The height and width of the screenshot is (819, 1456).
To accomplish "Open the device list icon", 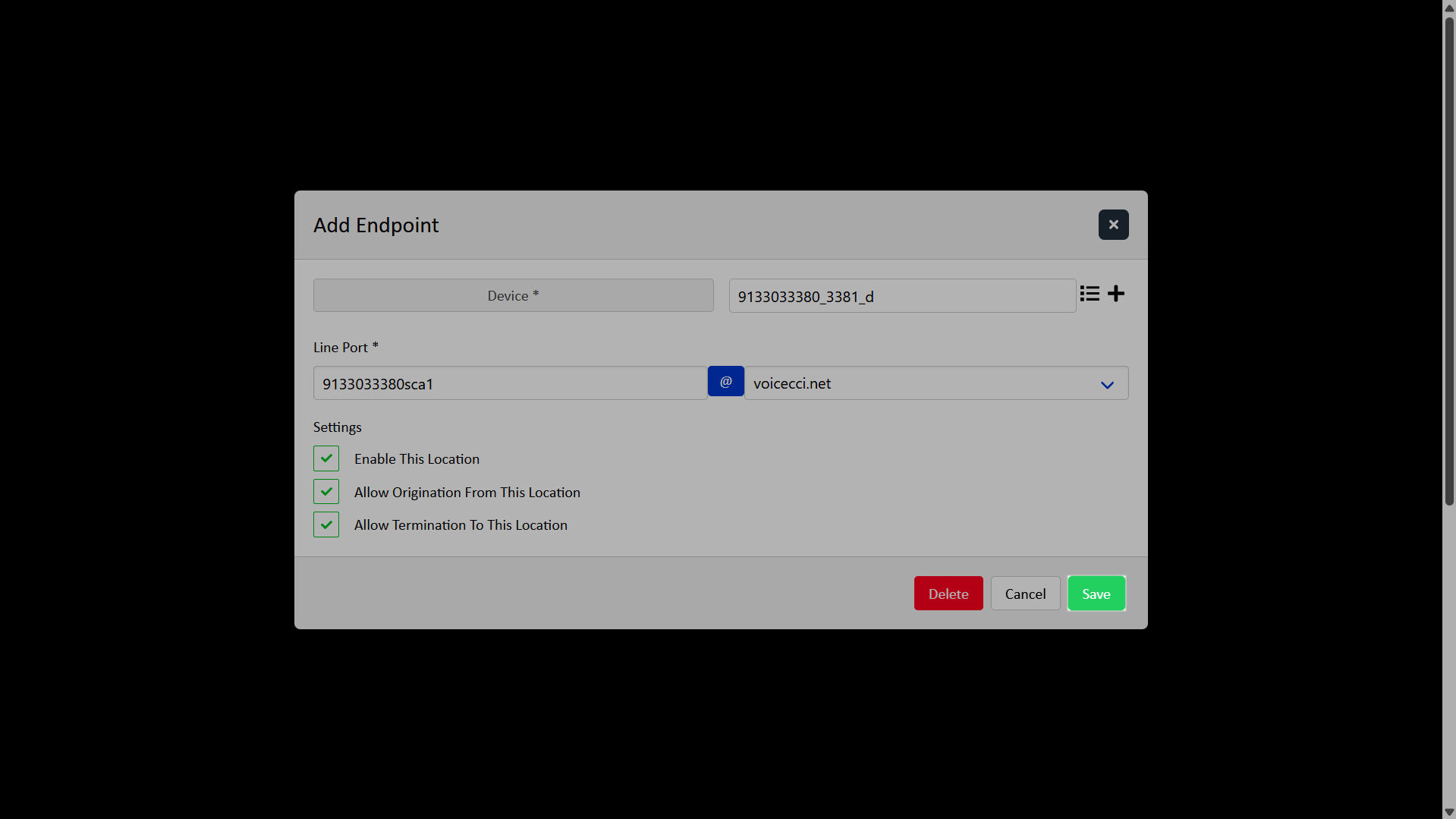I will [1090, 294].
